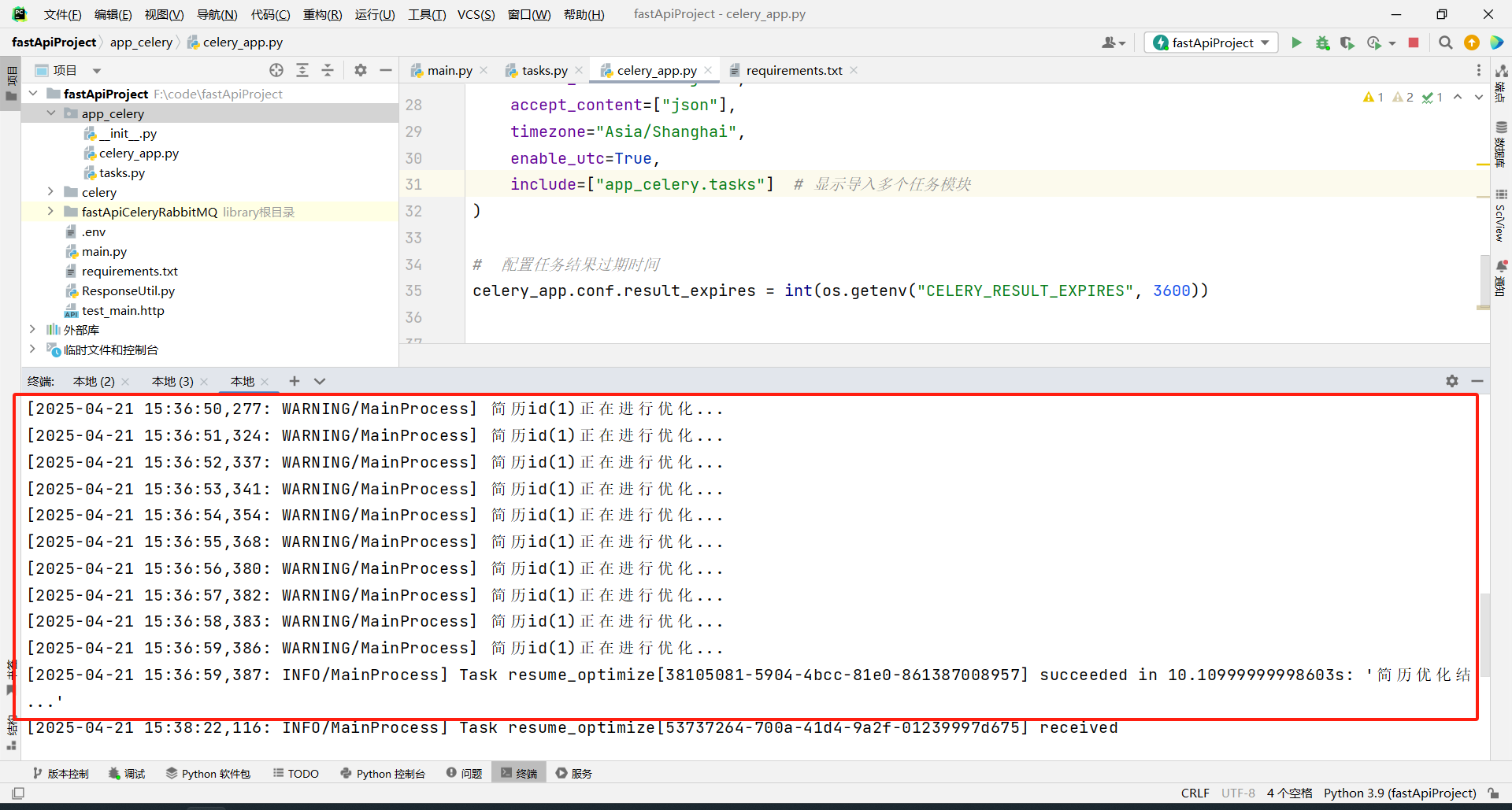Open the SciView side panel
Image resolution: width=1512 pixels, height=810 pixels.
[x=1501, y=215]
